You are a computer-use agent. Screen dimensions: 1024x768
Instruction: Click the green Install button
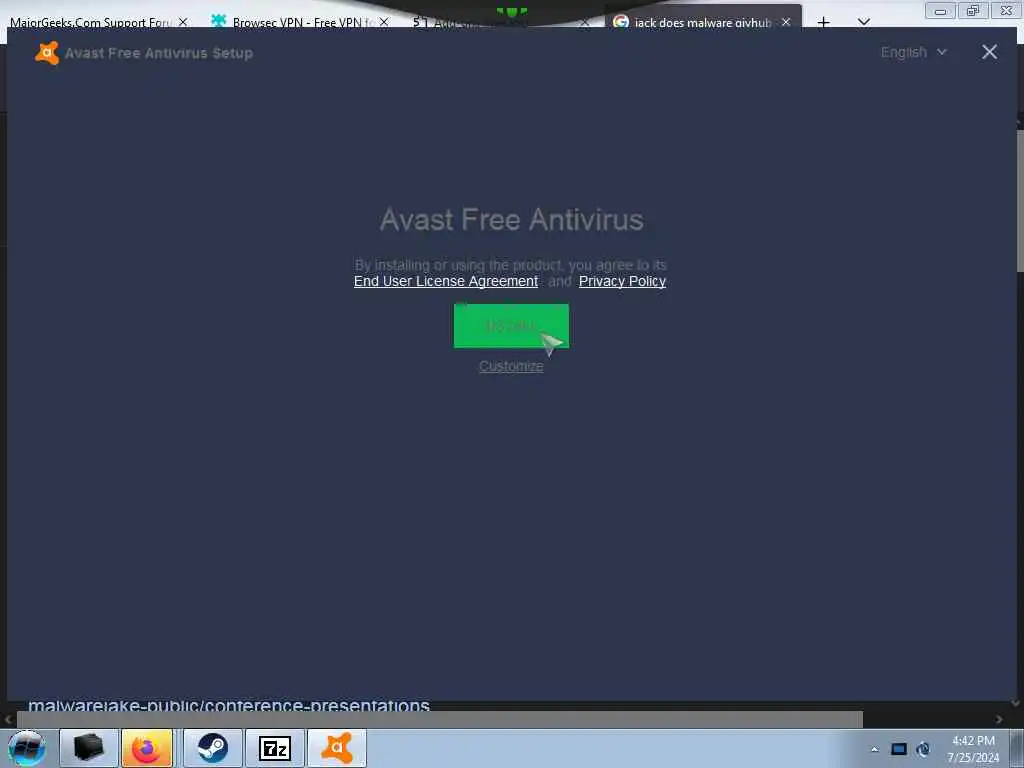[x=511, y=326]
